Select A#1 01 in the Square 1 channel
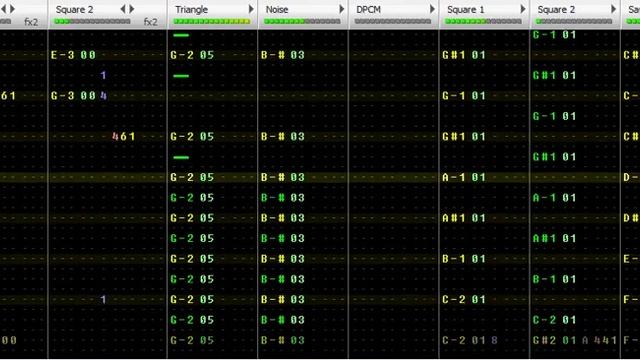Viewport: 640px width, 360px height. pyautogui.click(x=464, y=218)
